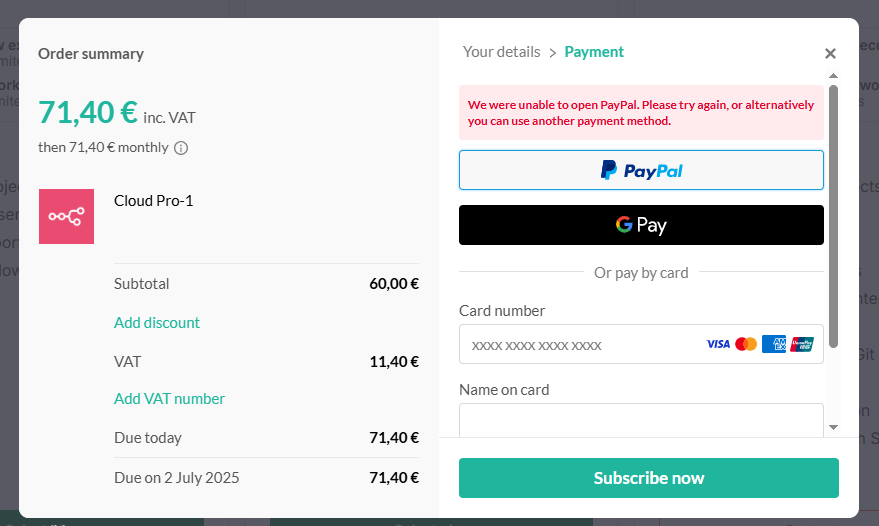879x526 pixels.
Task: Go back to Your details step
Action: [501, 52]
